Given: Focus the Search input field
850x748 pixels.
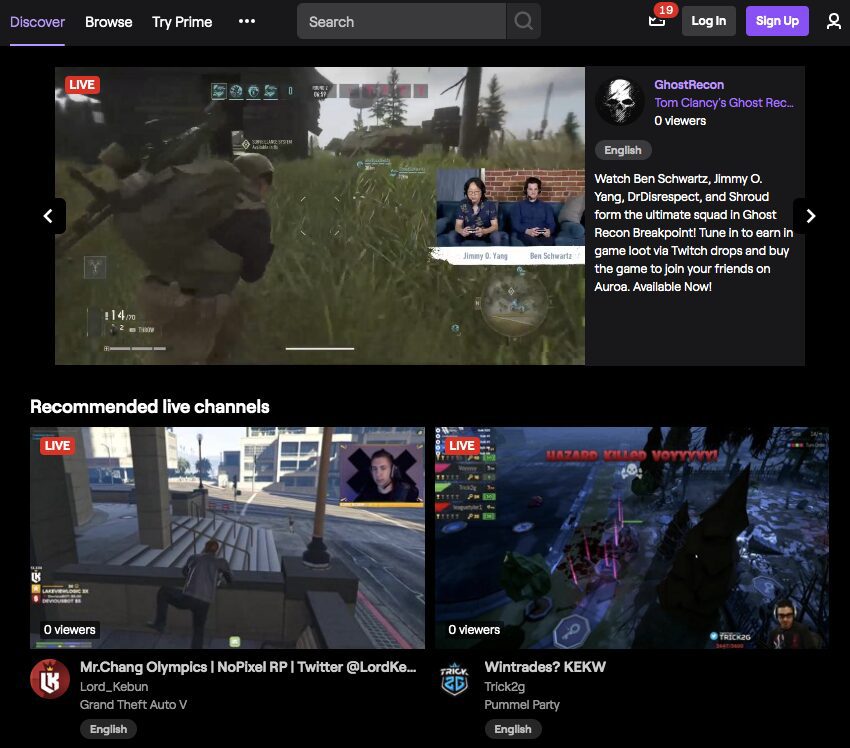Looking at the screenshot, I should [401, 21].
